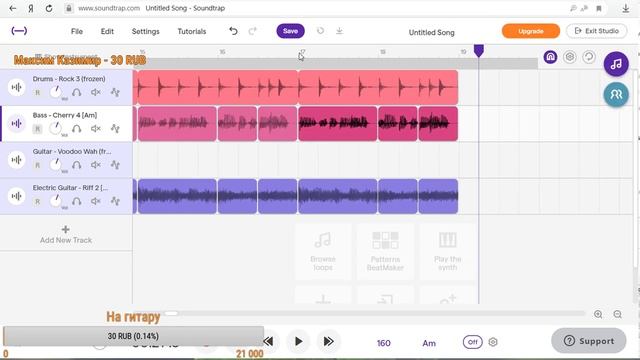Adjust Drums track volume knob
Screen dimensions: 640x360
pyautogui.click(x=56, y=92)
